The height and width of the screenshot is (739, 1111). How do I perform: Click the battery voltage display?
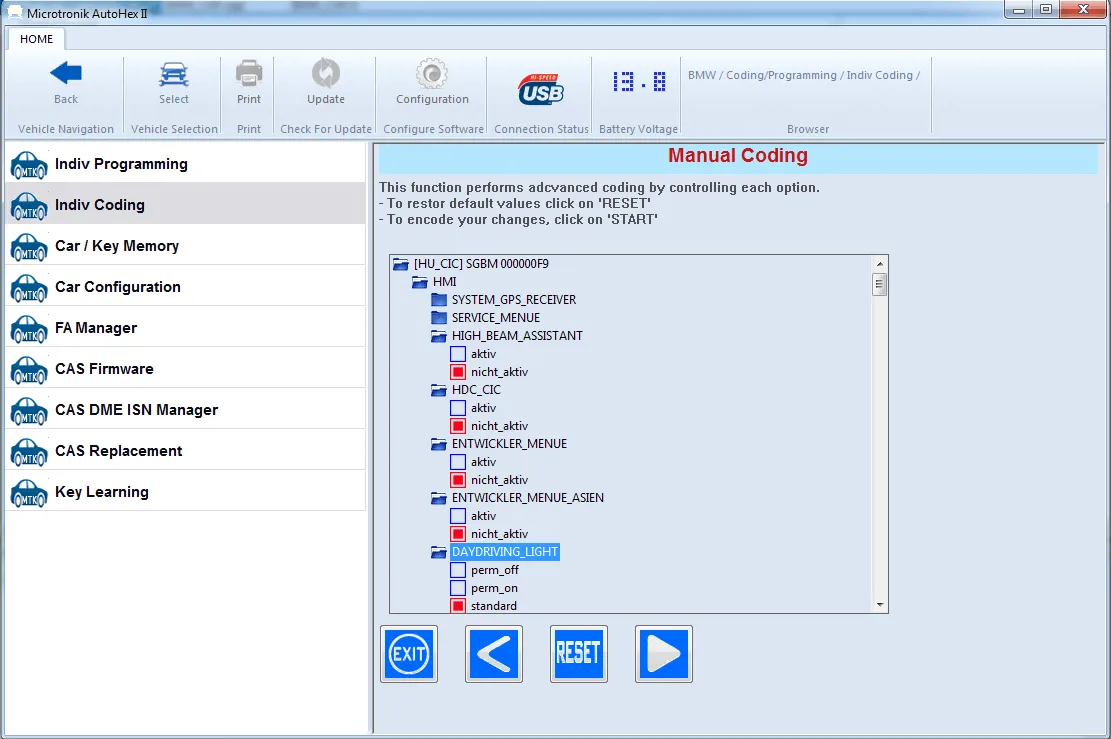coord(639,82)
